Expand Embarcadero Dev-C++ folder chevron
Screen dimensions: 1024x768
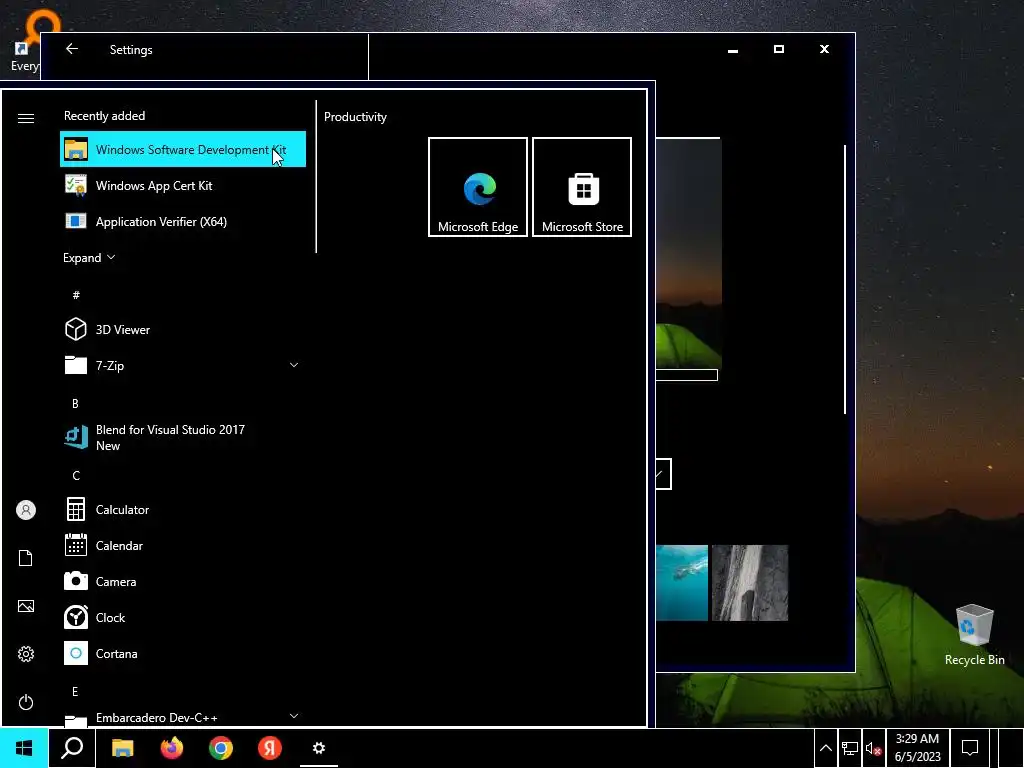point(294,716)
